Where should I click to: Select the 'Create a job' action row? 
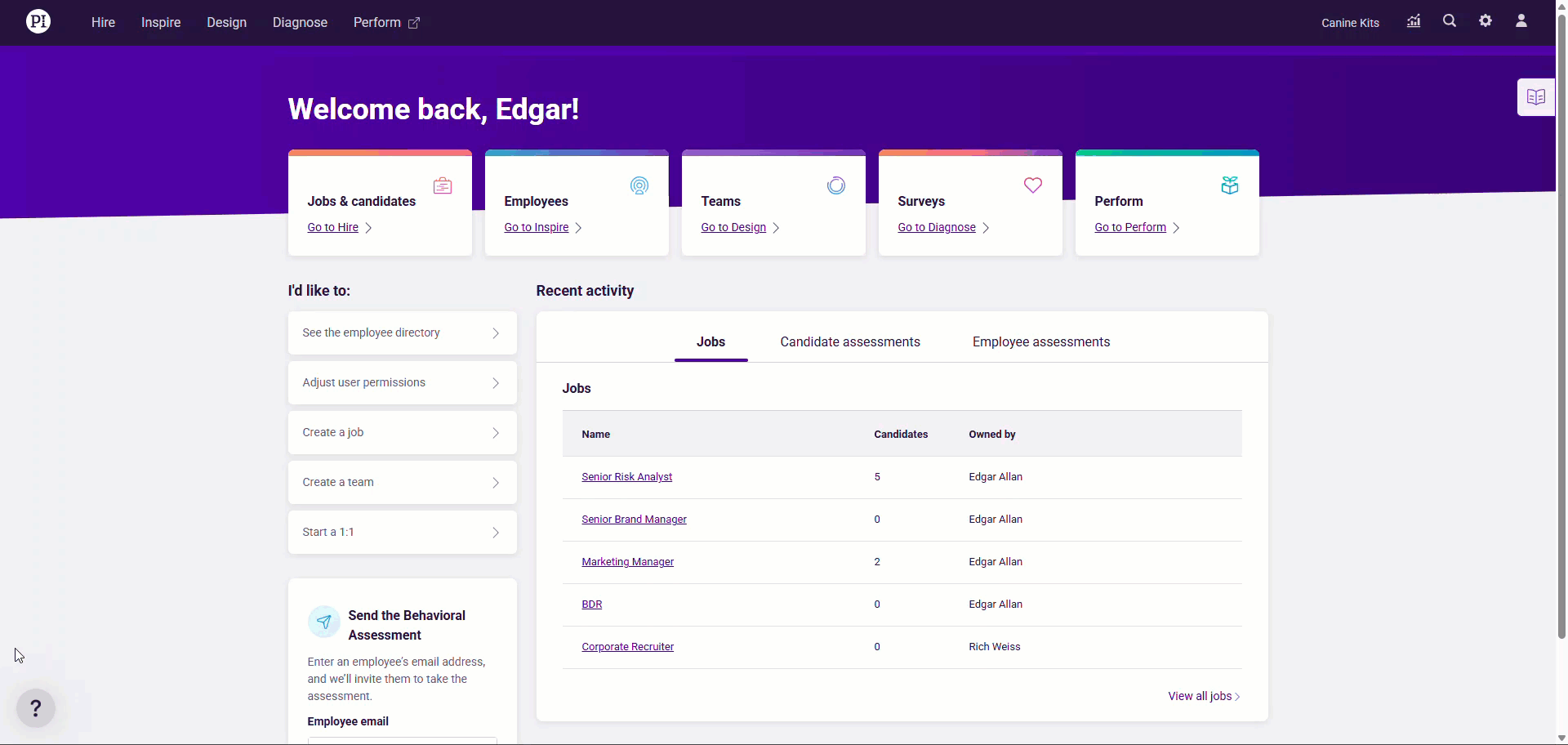coord(402,432)
